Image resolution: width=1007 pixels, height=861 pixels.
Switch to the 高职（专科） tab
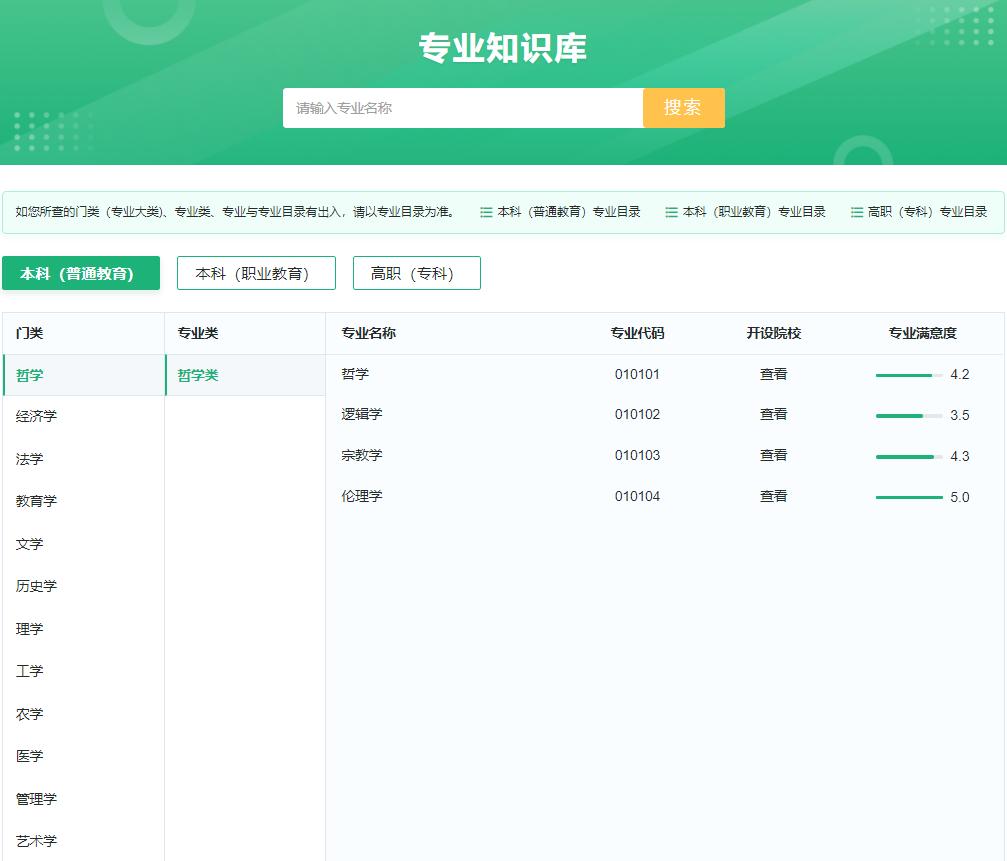[x=416, y=272]
